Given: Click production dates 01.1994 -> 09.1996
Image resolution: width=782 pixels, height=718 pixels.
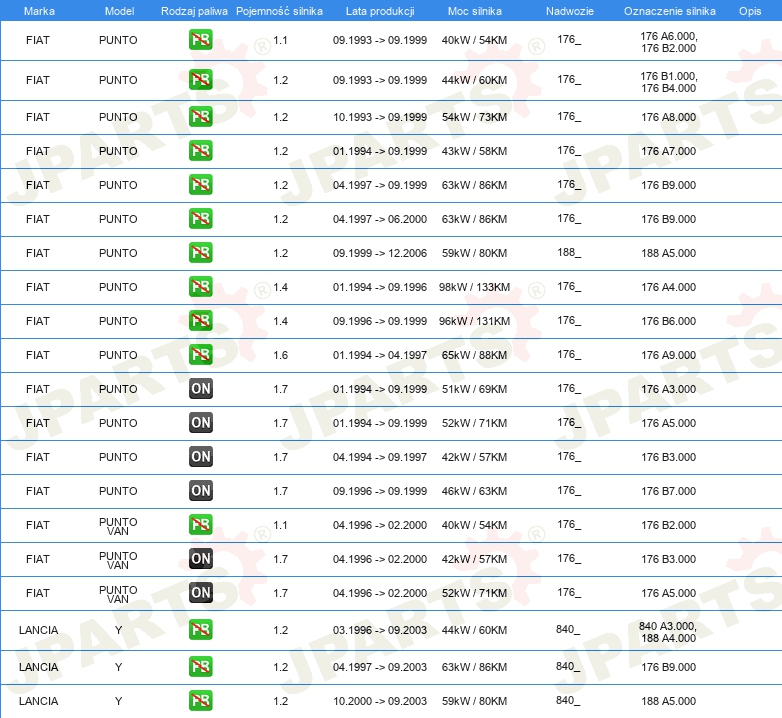Looking at the screenshot, I should [380, 287].
